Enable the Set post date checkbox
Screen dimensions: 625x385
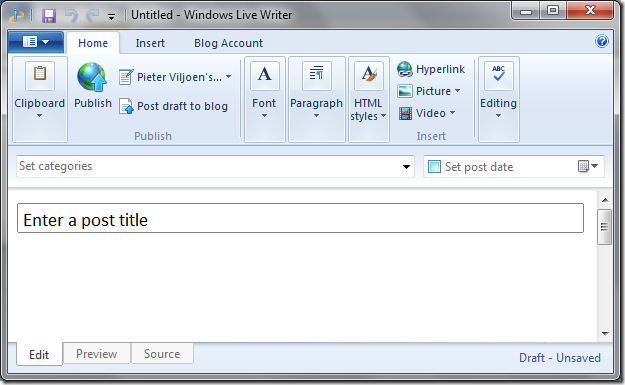434,167
